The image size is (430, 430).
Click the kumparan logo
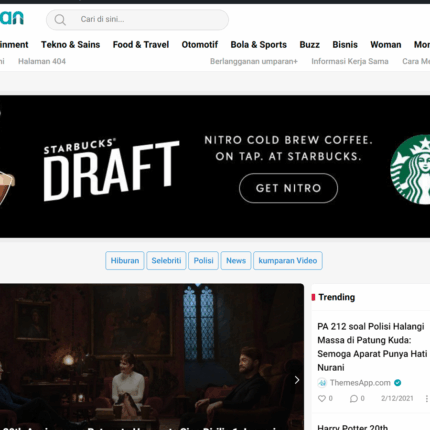12,18
